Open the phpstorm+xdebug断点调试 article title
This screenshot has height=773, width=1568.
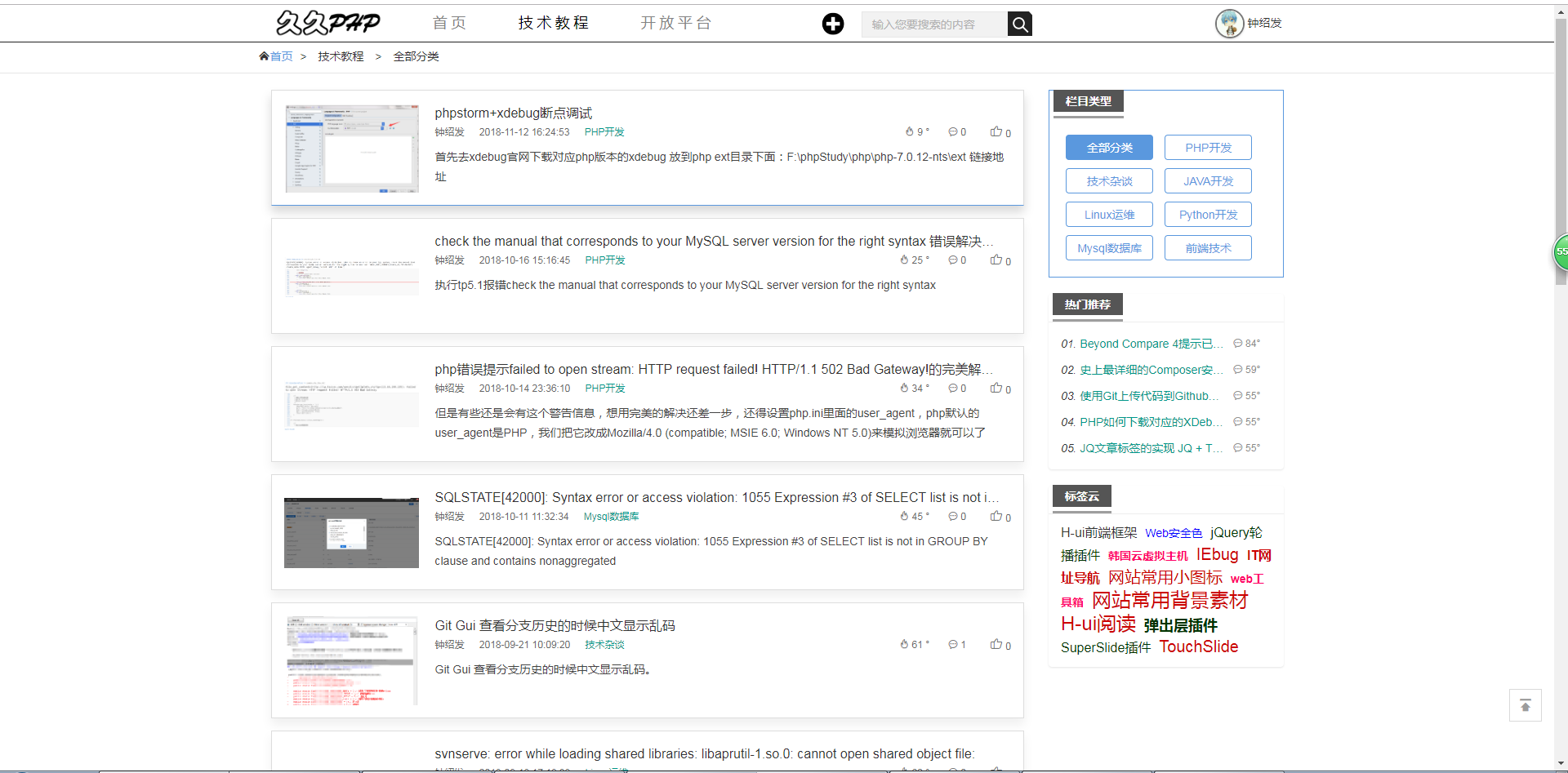[x=513, y=113]
